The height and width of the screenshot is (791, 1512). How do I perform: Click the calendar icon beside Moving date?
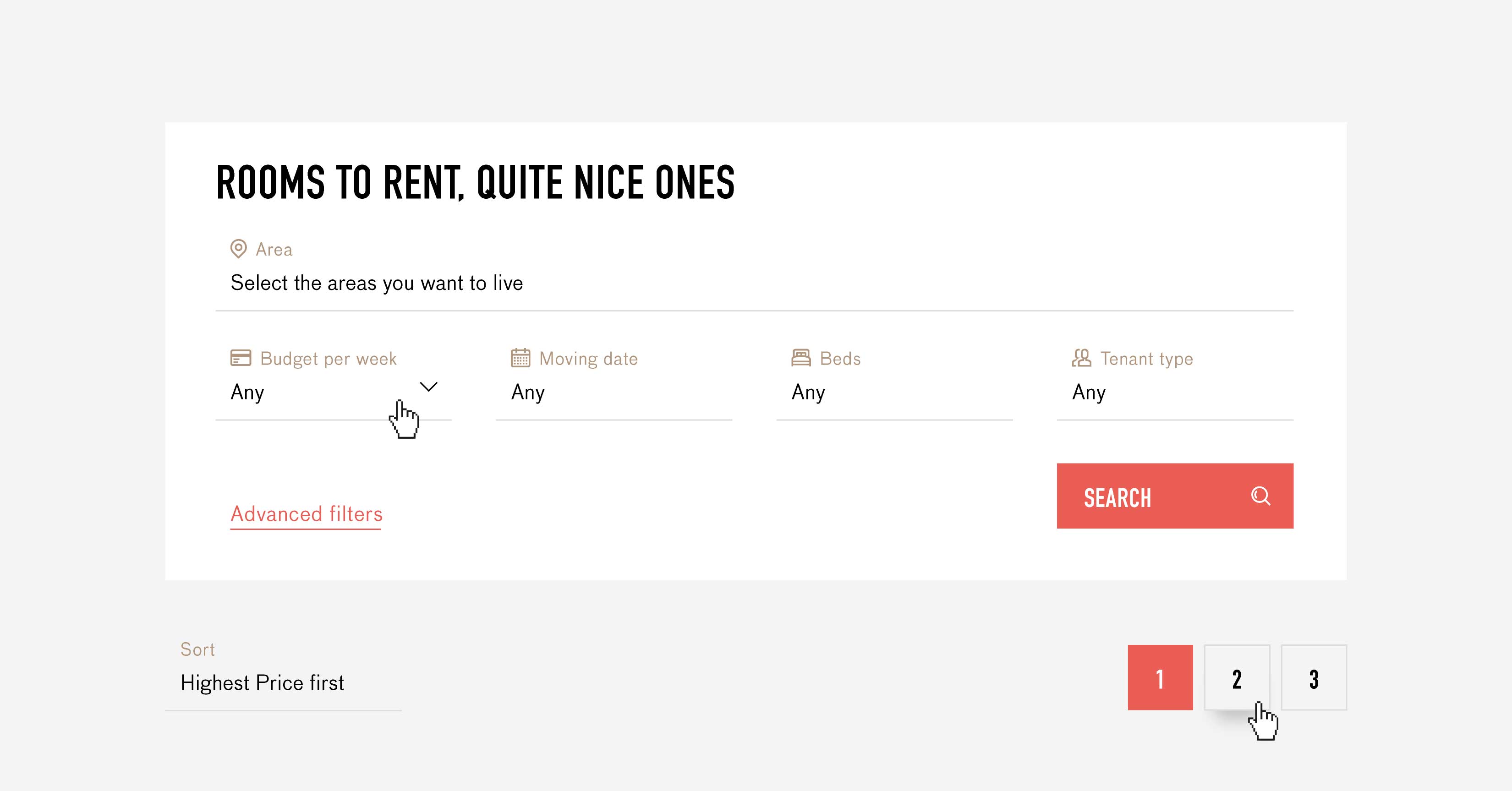pos(520,358)
